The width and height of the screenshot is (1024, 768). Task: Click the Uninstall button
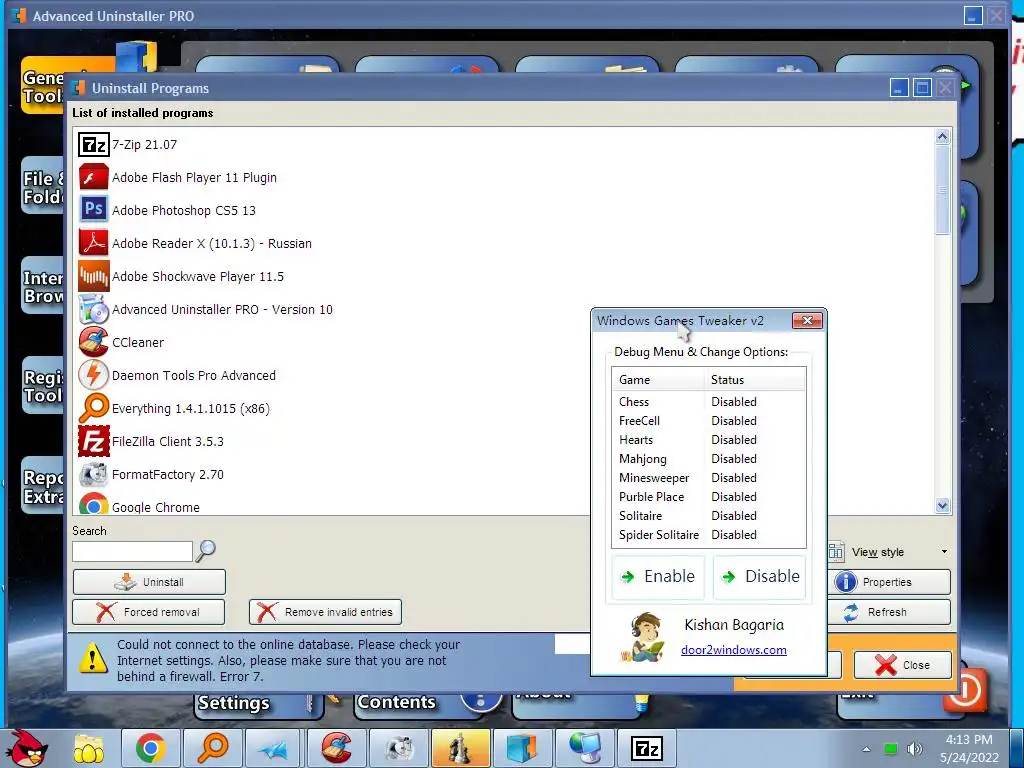(150, 582)
